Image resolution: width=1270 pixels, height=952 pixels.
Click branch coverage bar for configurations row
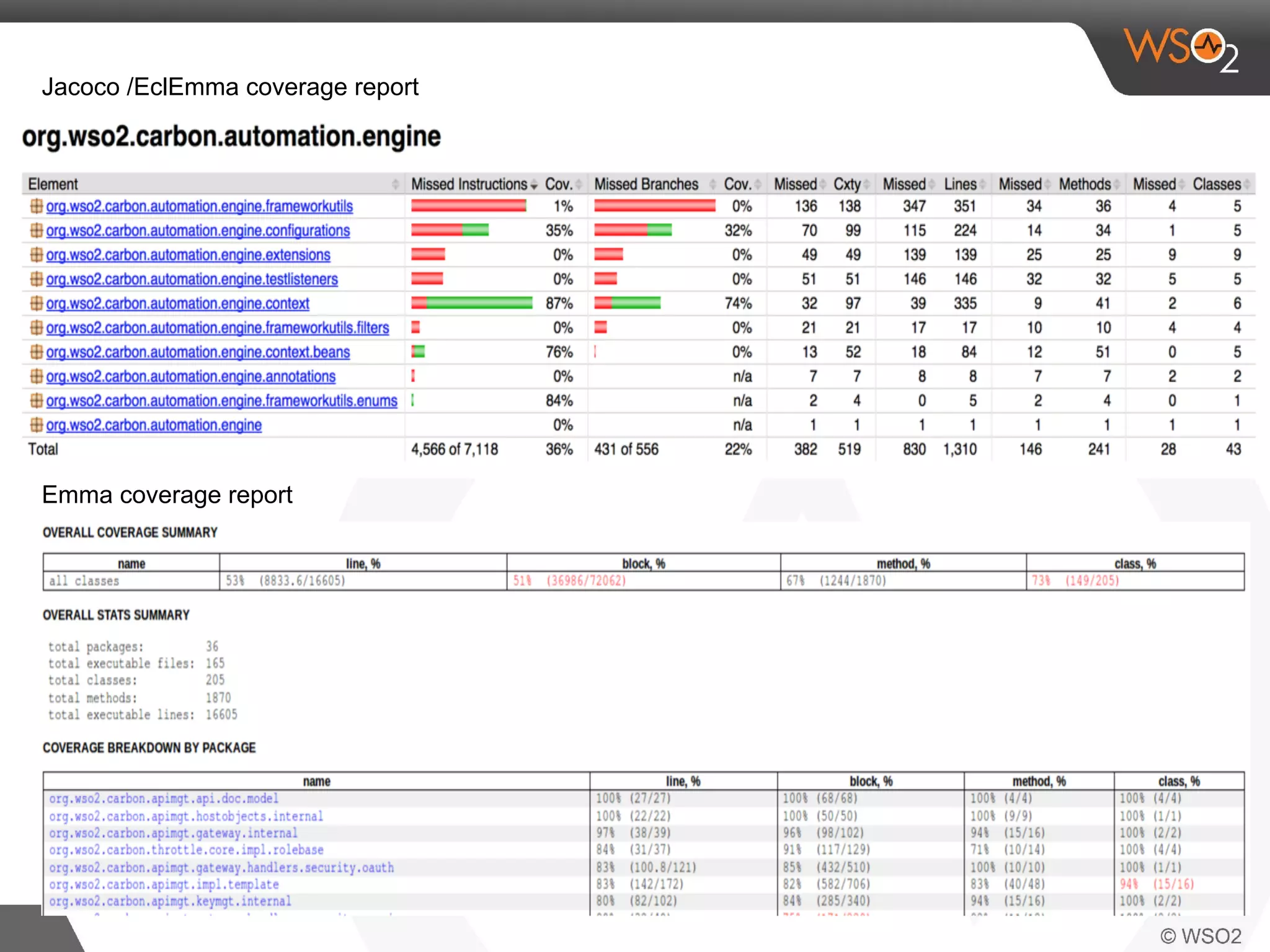click(633, 231)
